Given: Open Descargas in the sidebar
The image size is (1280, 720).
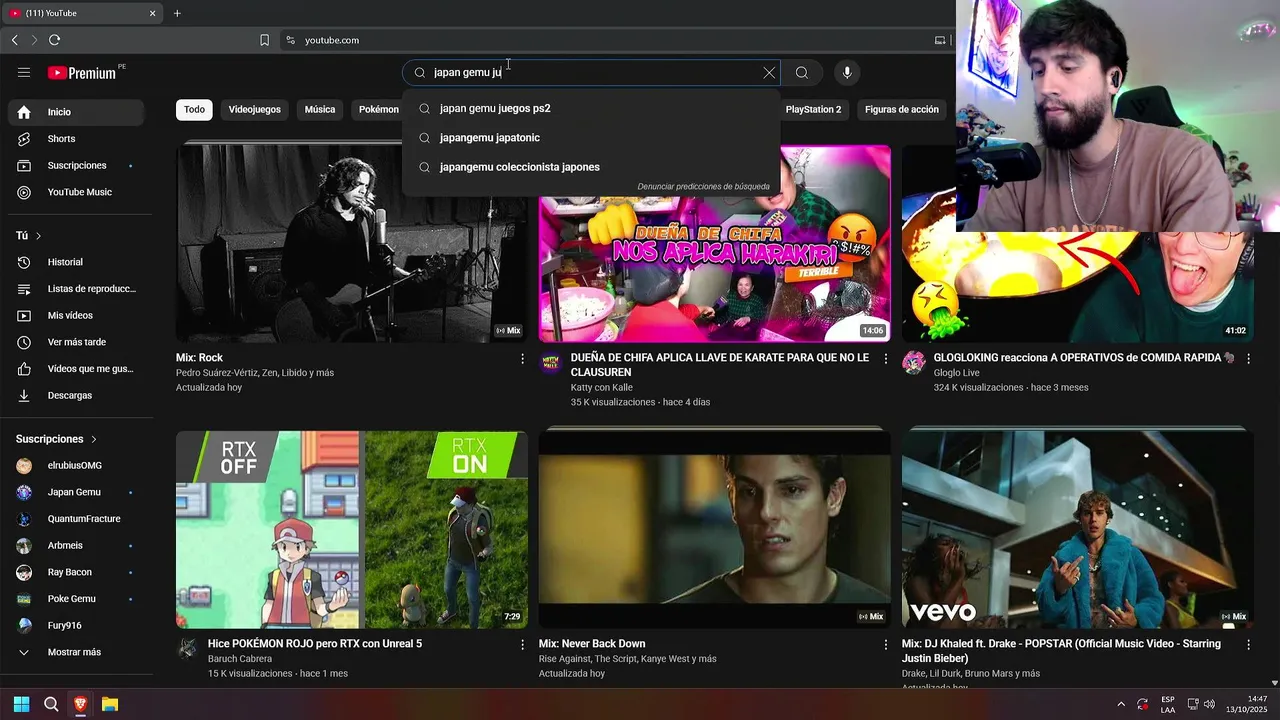Looking at the screenshot, I should click(76, 395).
